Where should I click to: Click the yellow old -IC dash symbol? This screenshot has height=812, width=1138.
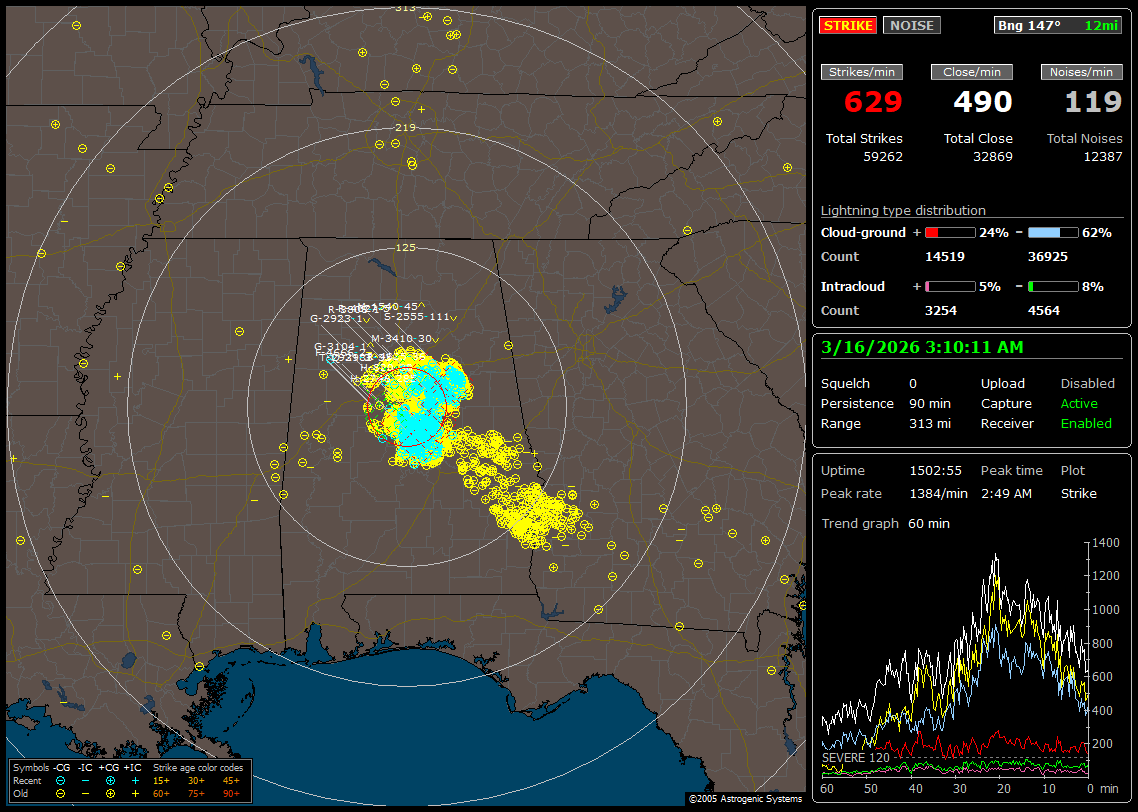click(86, 793)
